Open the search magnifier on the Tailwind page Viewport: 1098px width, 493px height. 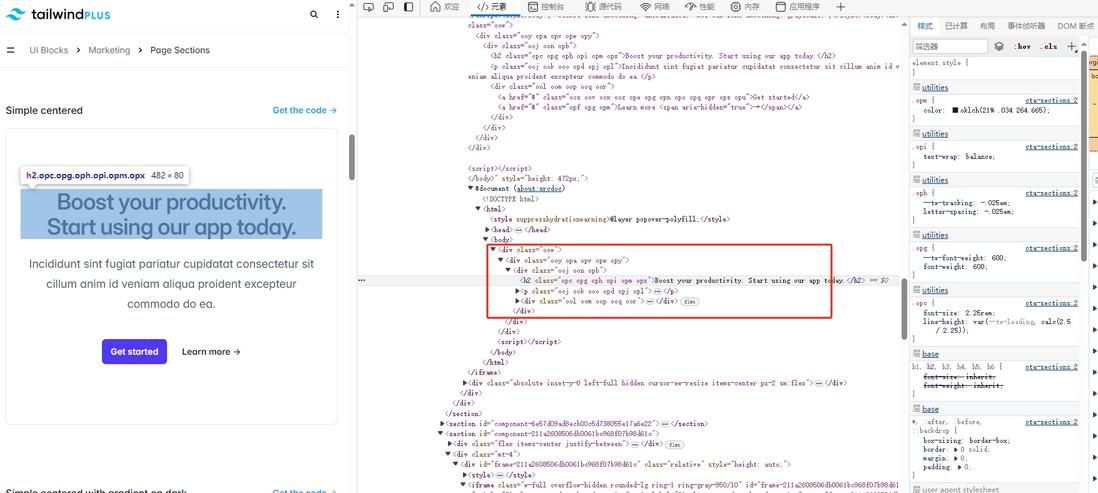[314, 15]
